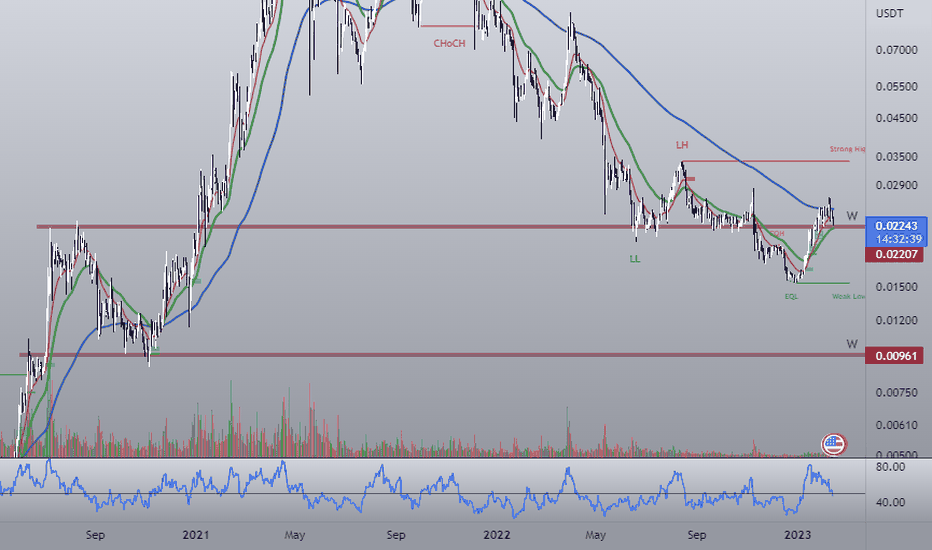This screenshot has height=550, width=932.
Task: Click the red 0.00961 price level tag
Action: (894, 356)
